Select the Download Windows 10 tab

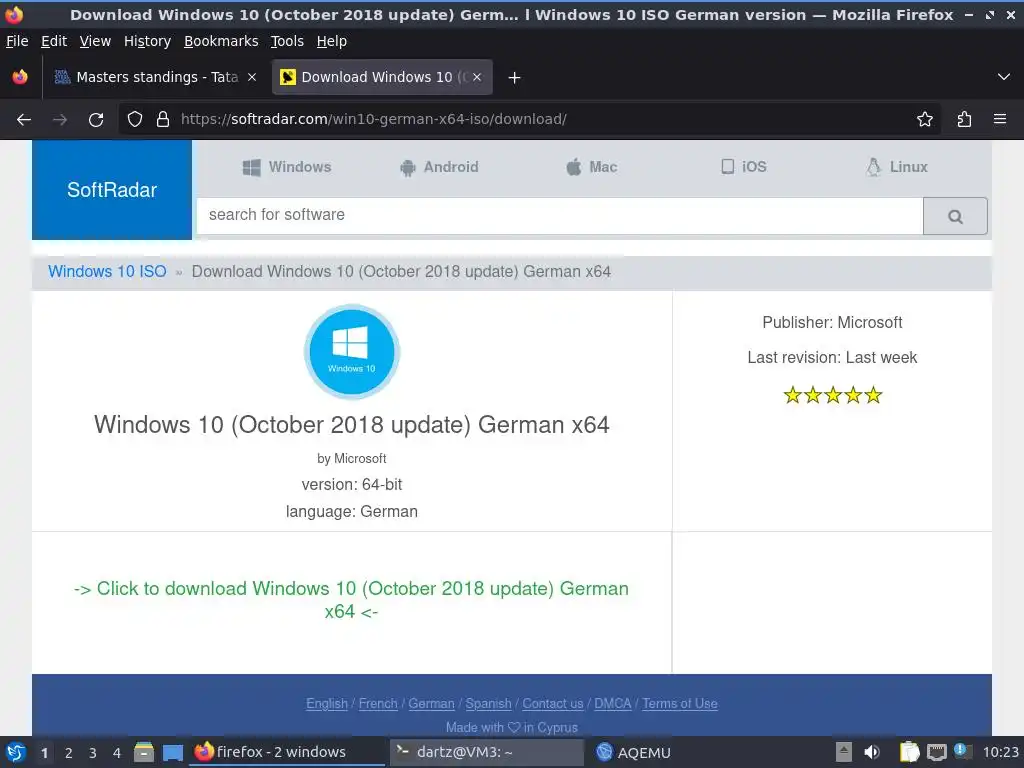click(382, 77)
